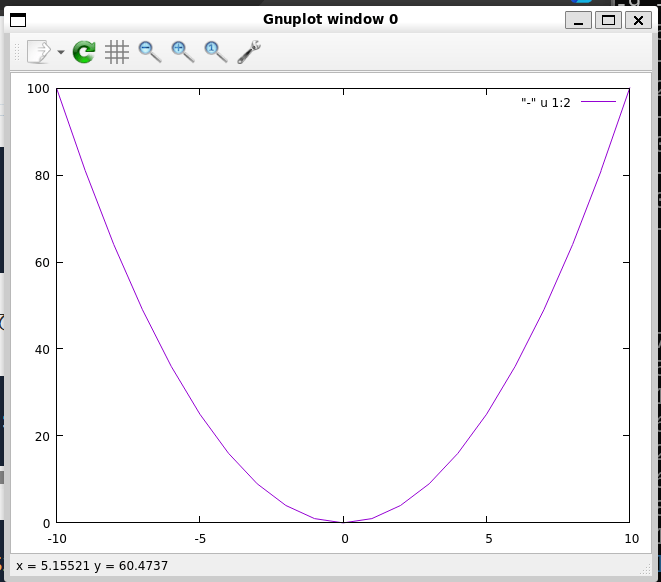Click the purple legend line sample
This screenshot has height=582, width=661.
598,102
